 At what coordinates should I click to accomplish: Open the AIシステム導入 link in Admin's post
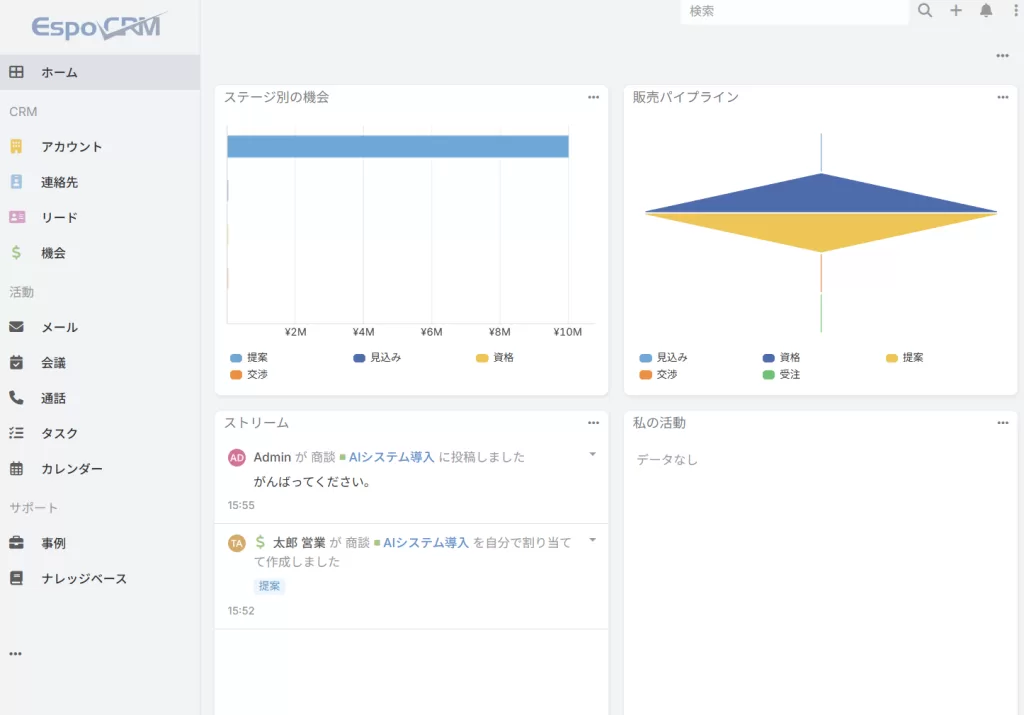tap(391, 457)
